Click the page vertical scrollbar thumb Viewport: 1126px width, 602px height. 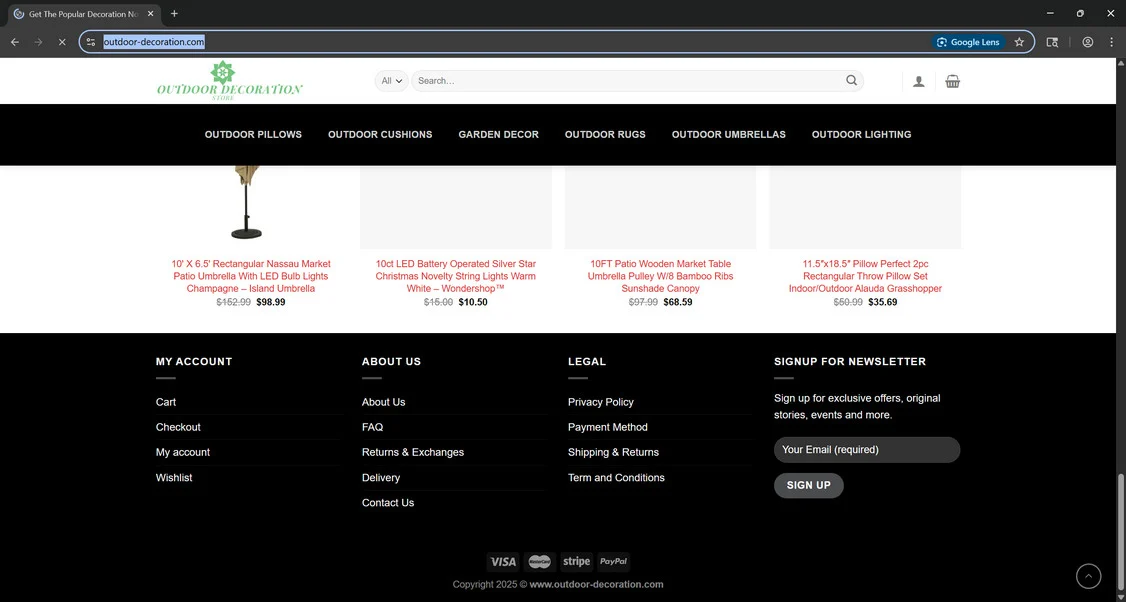[x=1121, y=534]
